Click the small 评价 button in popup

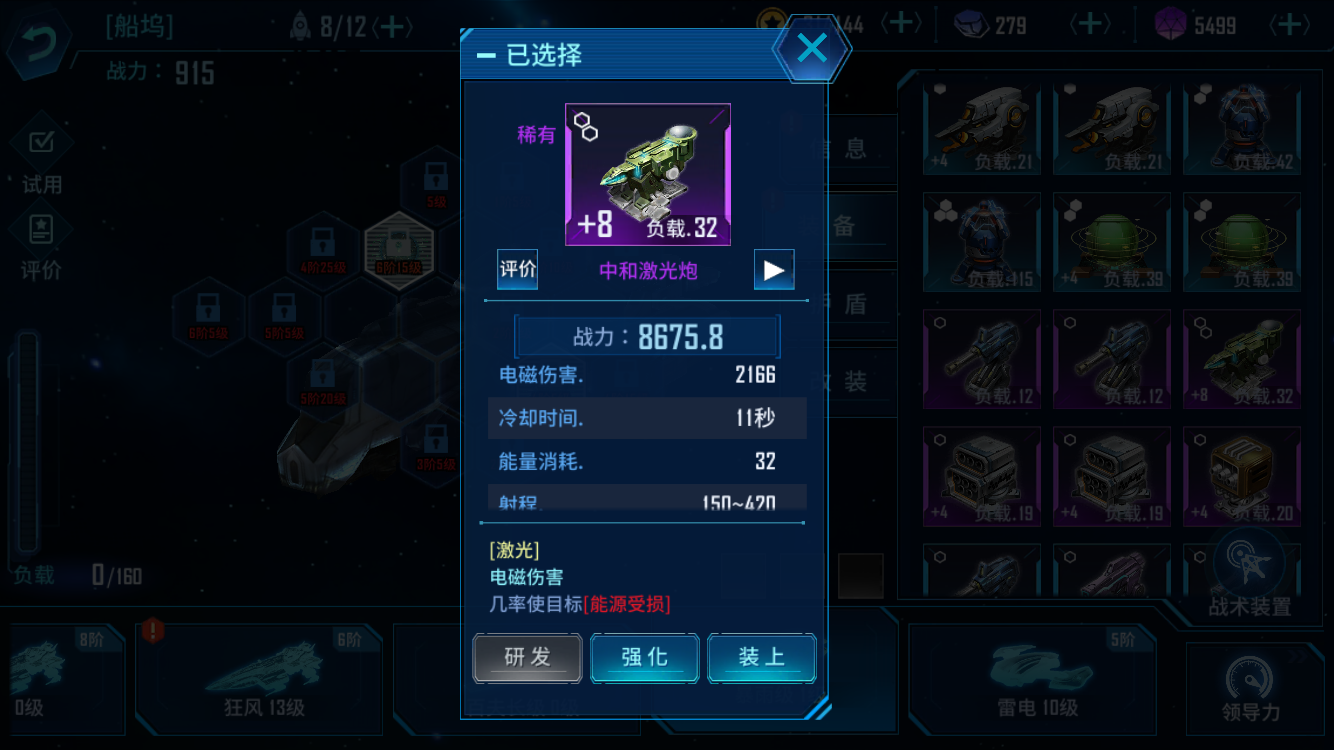click(518, 270)
